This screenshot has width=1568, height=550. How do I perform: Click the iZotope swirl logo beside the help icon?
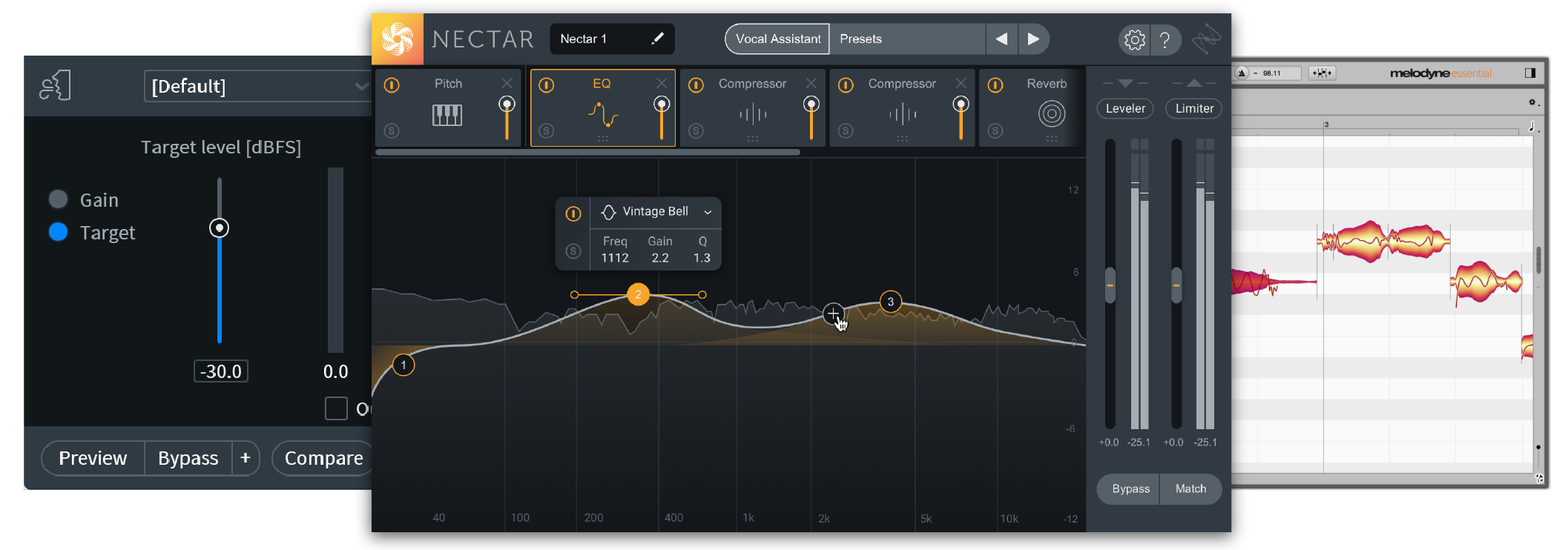1207,40
